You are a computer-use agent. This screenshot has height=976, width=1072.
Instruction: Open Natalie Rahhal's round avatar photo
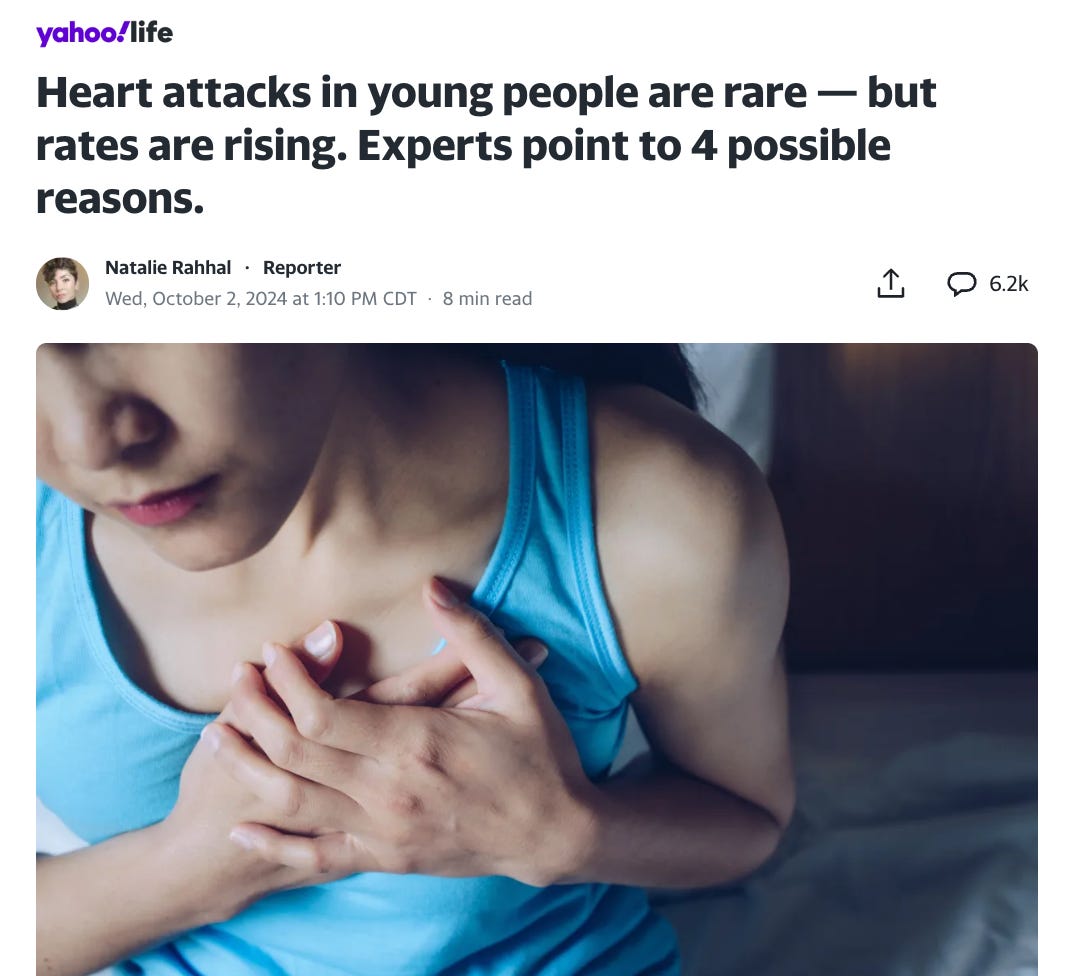coord(62,284)
